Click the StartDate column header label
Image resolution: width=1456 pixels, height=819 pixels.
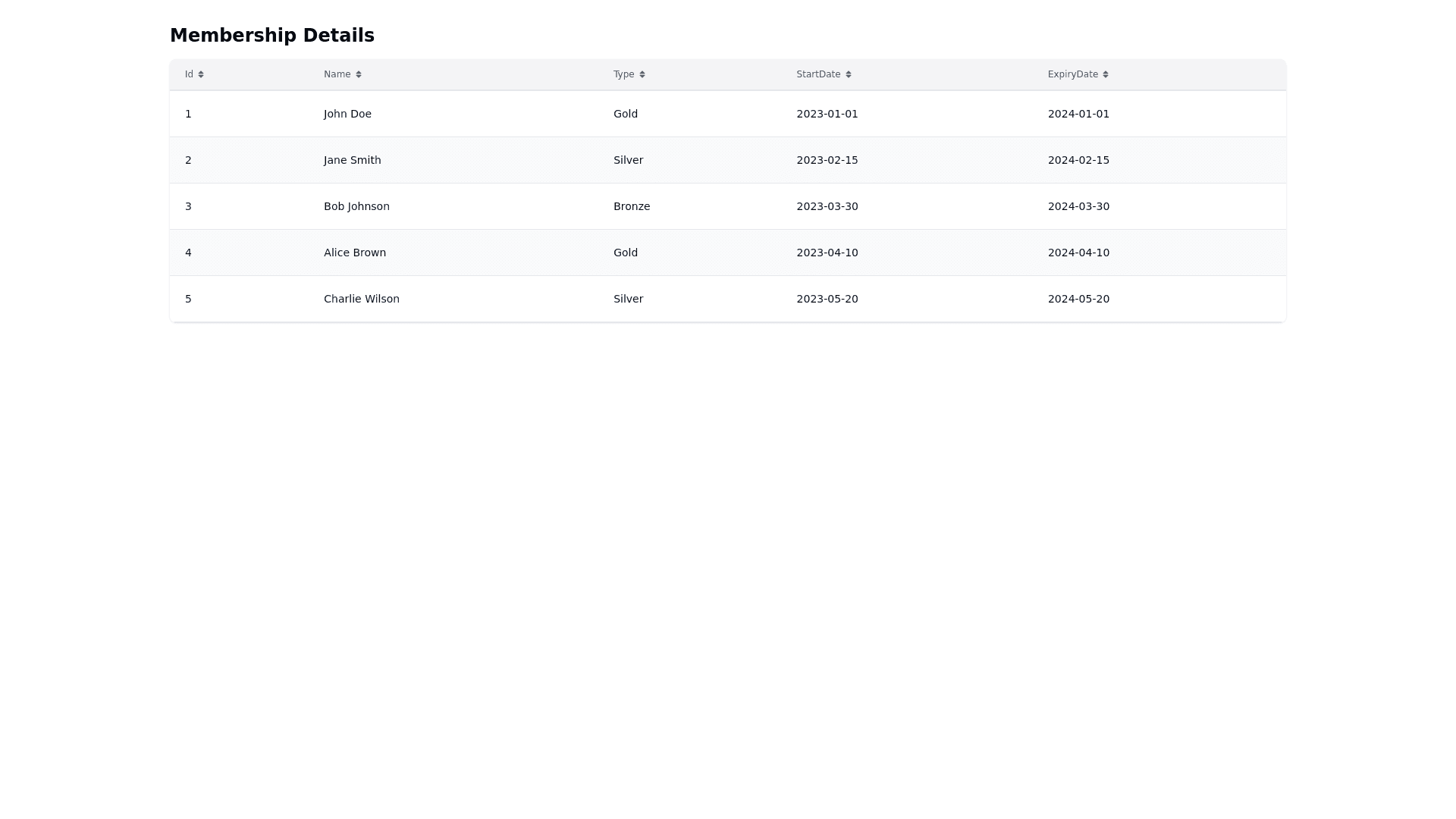coord(818,74)
